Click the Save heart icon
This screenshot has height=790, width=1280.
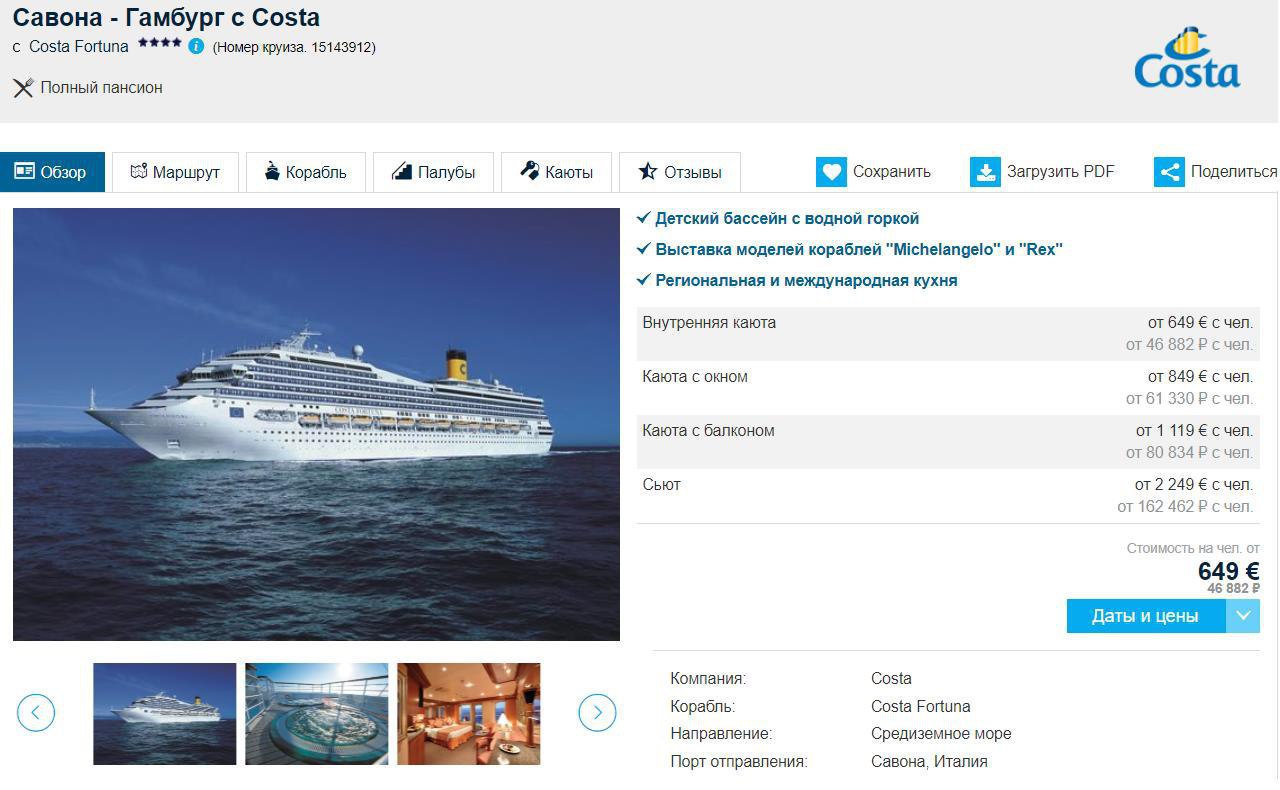coord(831,172)
